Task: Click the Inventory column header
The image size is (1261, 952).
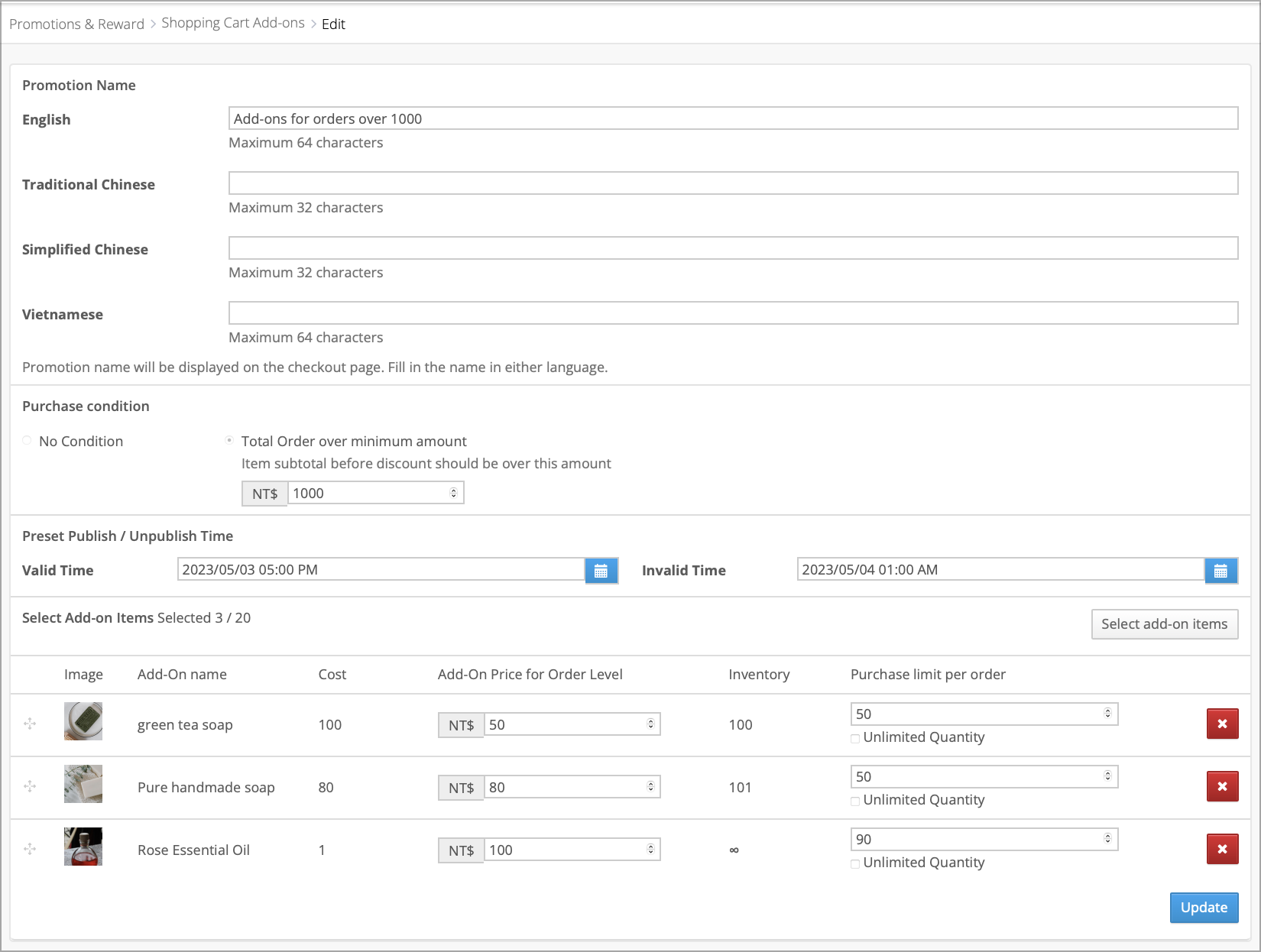Action: pos(759,675)
